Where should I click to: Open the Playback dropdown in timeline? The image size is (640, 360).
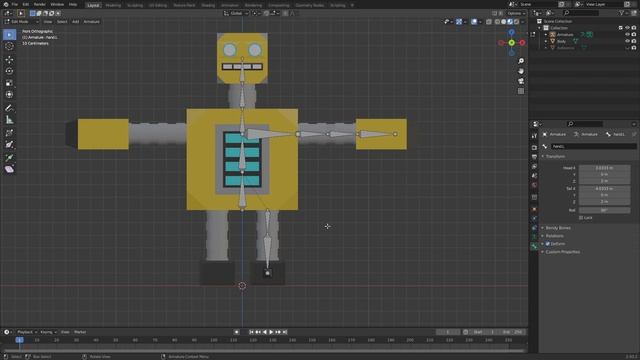27,332
